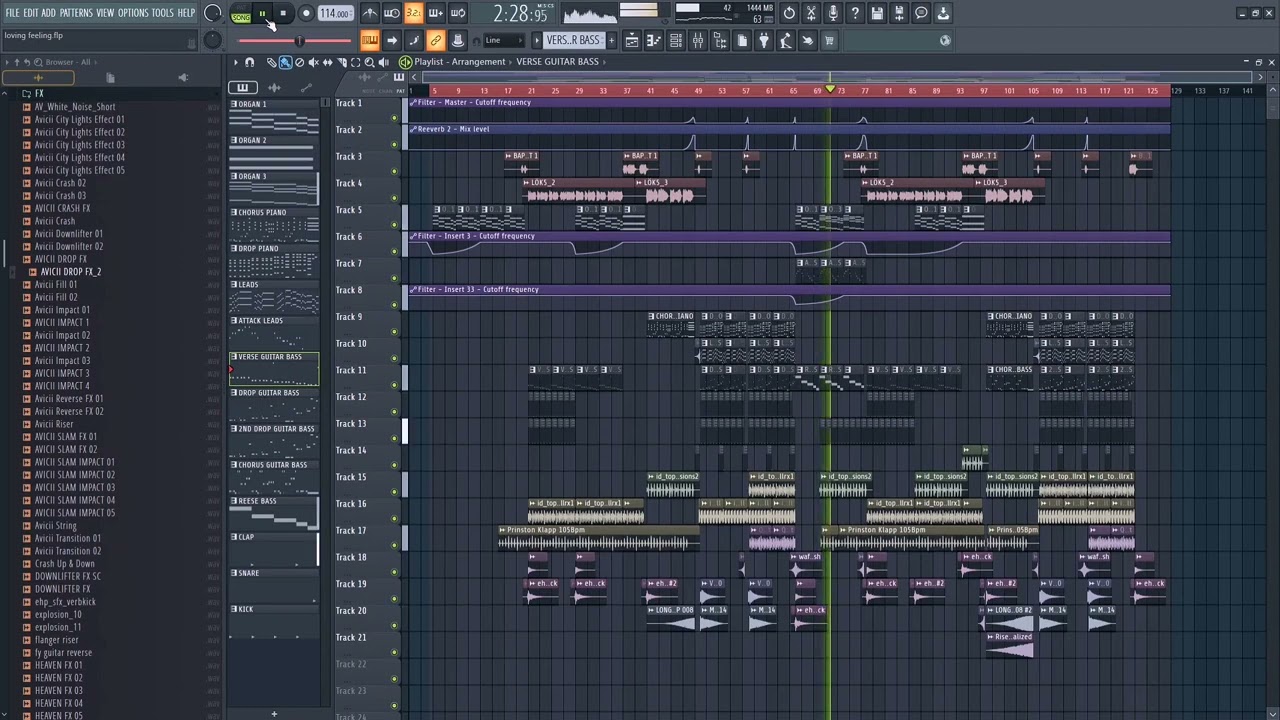Open the Playlist window from toolbar

(632, 40)
